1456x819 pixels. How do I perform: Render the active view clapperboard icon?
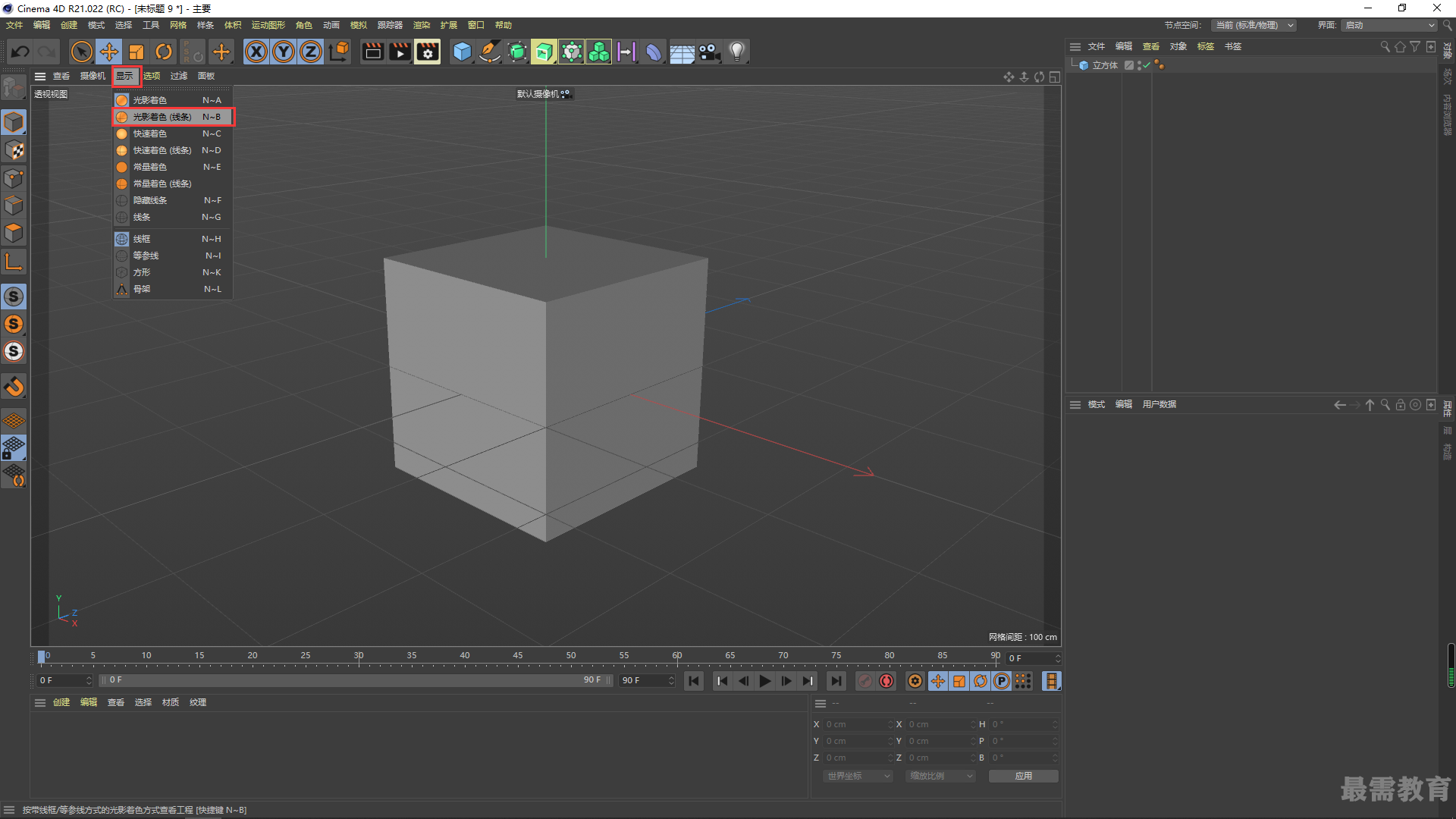pyautogui.click(x=372, y=52)
